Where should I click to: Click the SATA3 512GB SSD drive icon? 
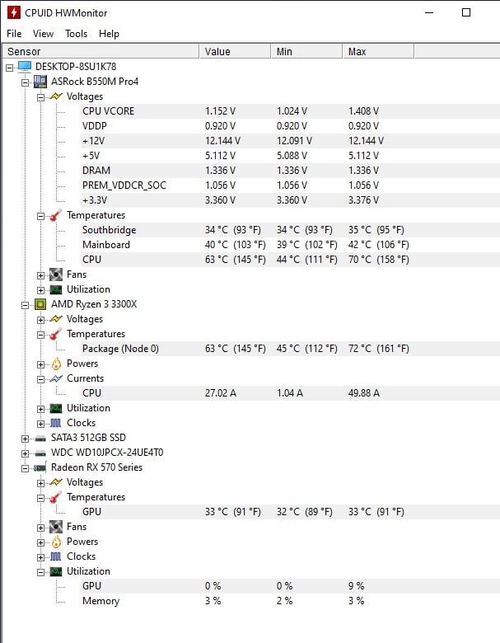tap(40, 438)
